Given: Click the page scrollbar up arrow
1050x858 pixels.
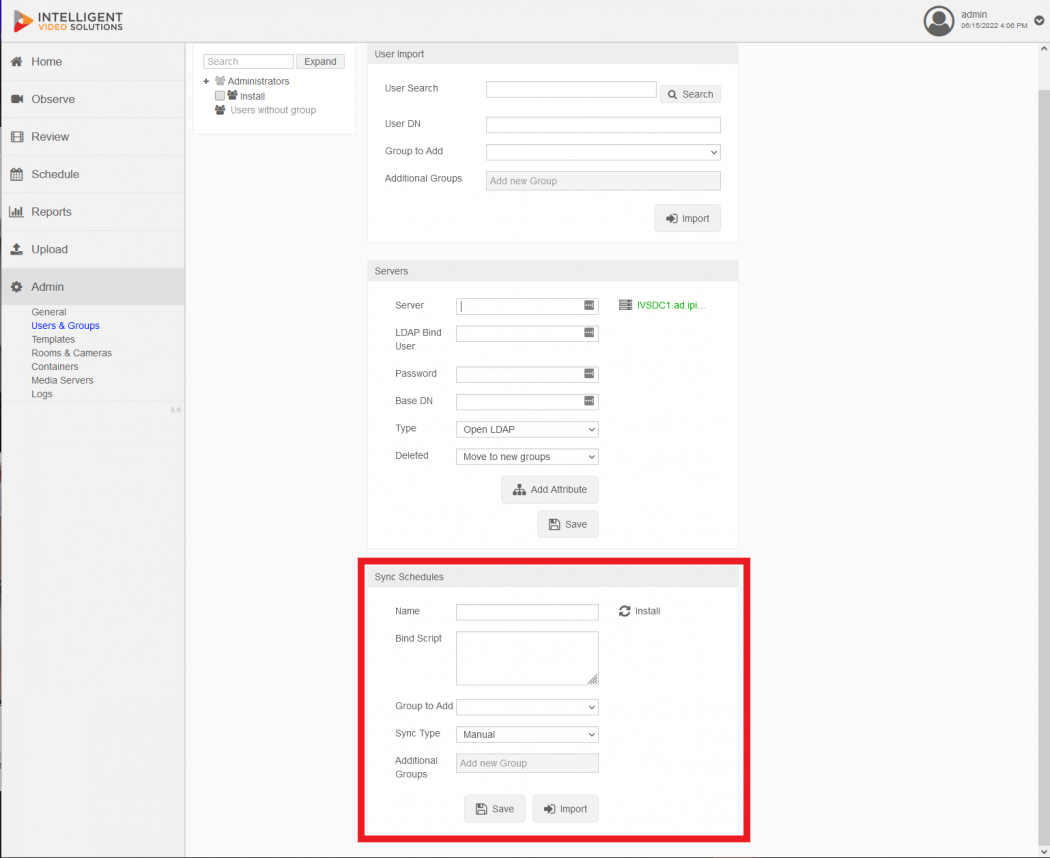Looking at the screenshot, I should click(x=1043, y=49).
